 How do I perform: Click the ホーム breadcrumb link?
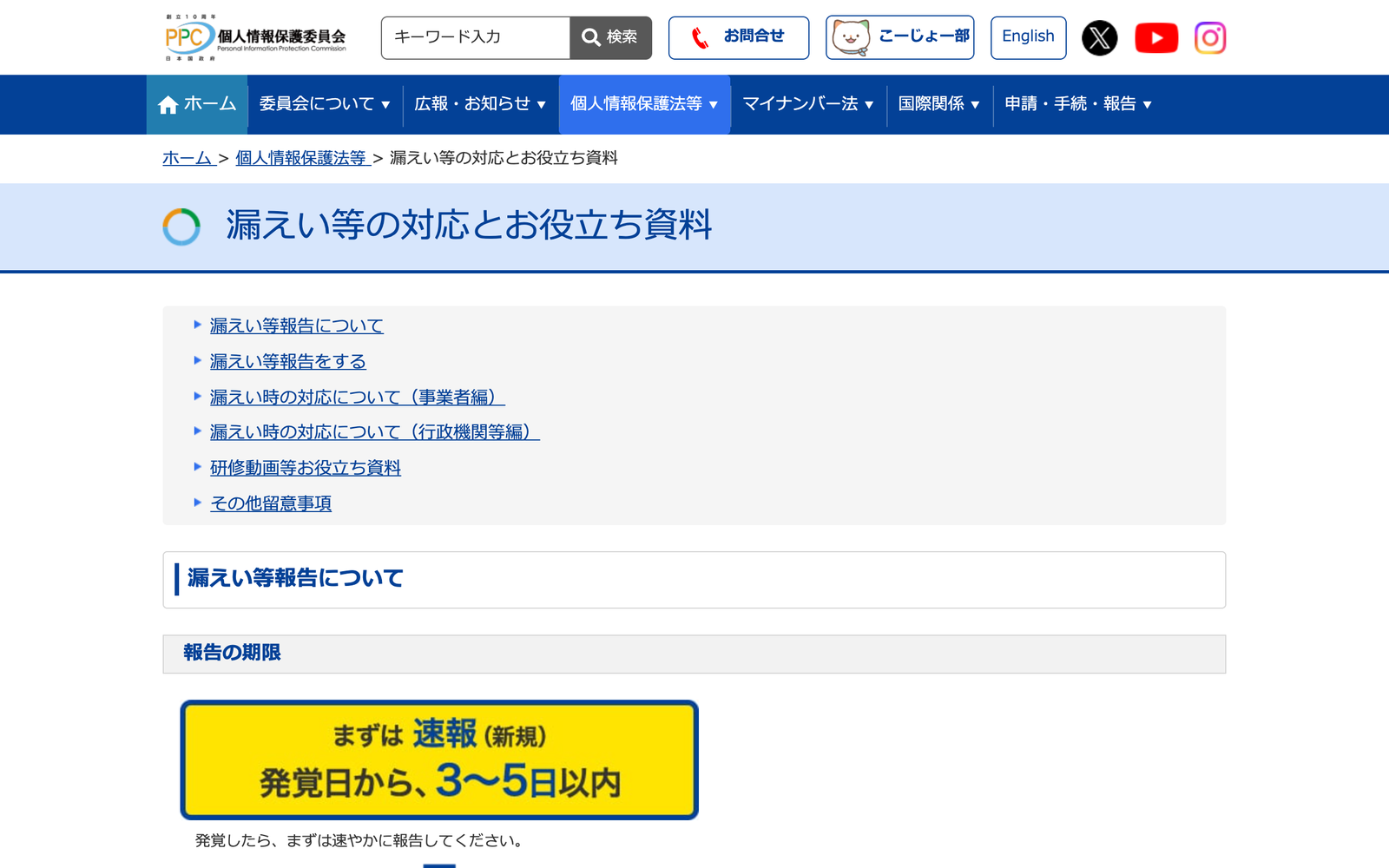tap(188, 158)
